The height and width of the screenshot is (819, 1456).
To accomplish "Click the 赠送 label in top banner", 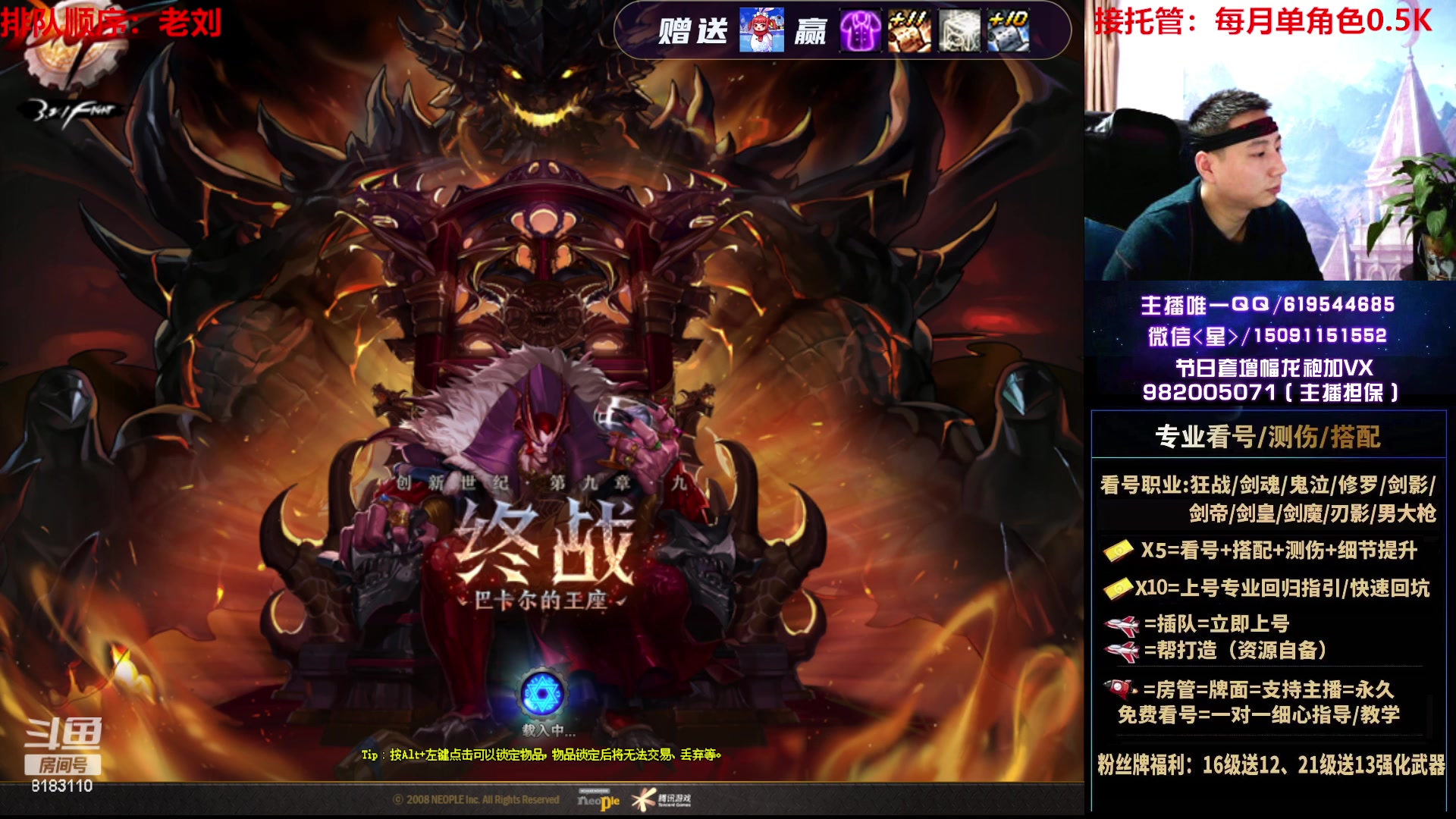I will (x=692, y=31).
